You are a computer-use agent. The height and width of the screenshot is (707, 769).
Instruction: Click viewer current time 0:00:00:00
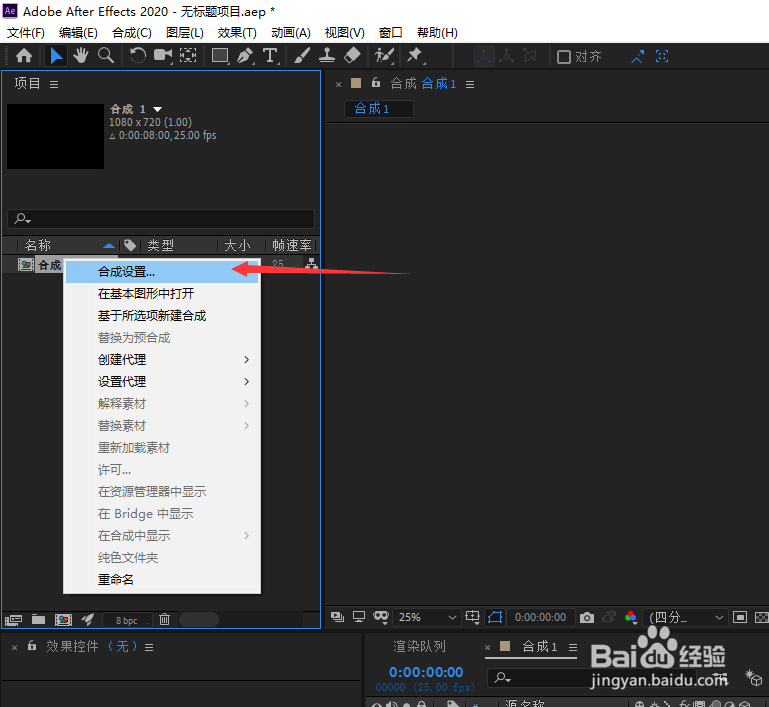[540, 617]
